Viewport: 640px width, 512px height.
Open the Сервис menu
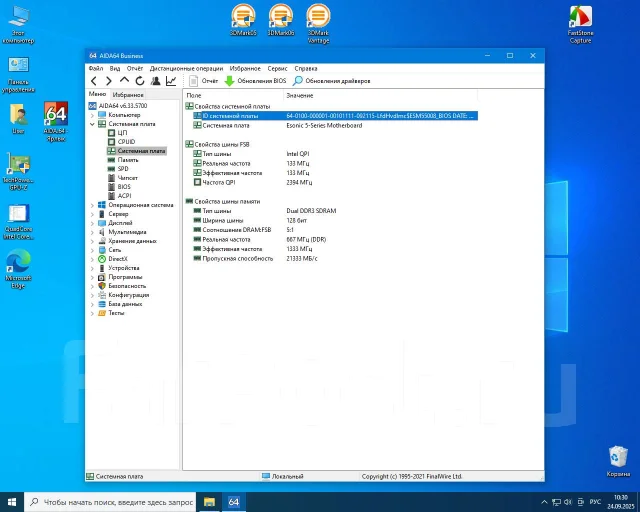[278, 69]
